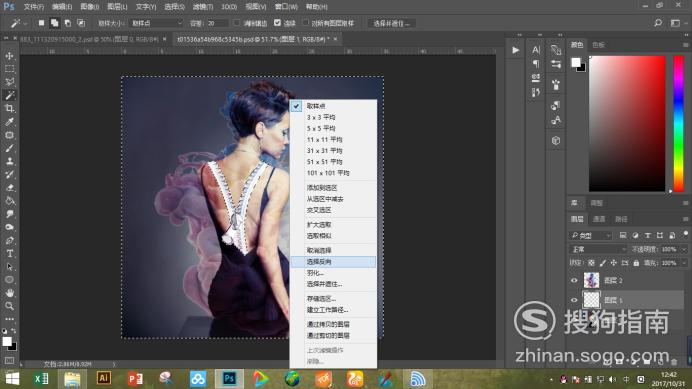Image resolution: width=692 pixels, height=389 pixels.
Task: Toggle the 对所有图层取样 checkbox
Action: [305, 23]
